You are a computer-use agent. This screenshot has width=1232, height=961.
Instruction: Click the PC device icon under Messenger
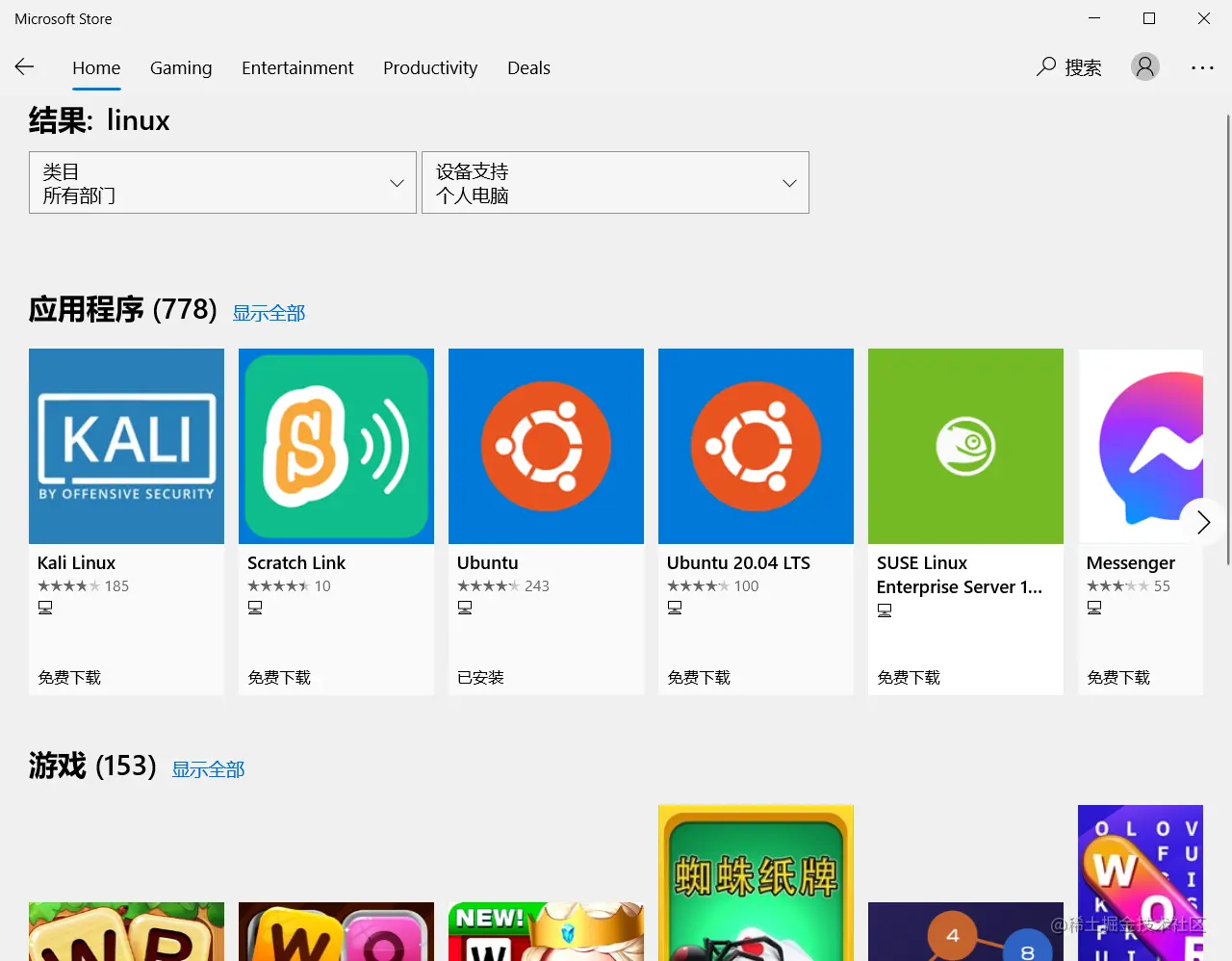[1094, 608]
